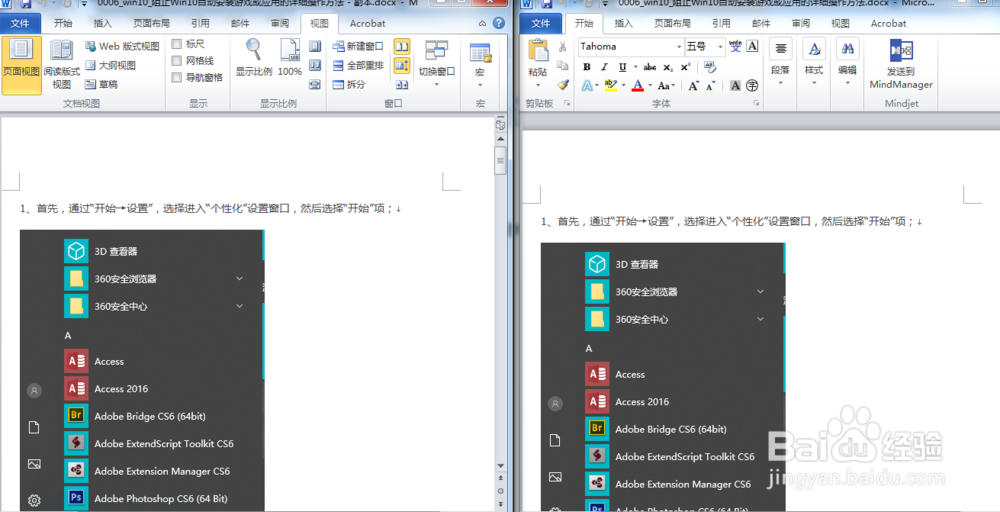Image resolution: width=1000 pixels, height=512 pixels.
Task: Click the Shrink Font icon
Action: [710, 85]
